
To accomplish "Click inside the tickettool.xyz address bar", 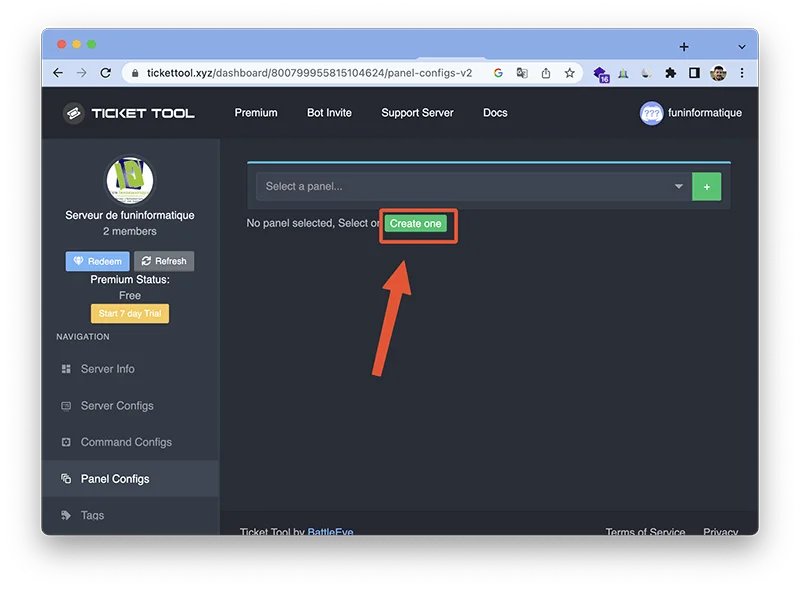I will pos(300,72).
